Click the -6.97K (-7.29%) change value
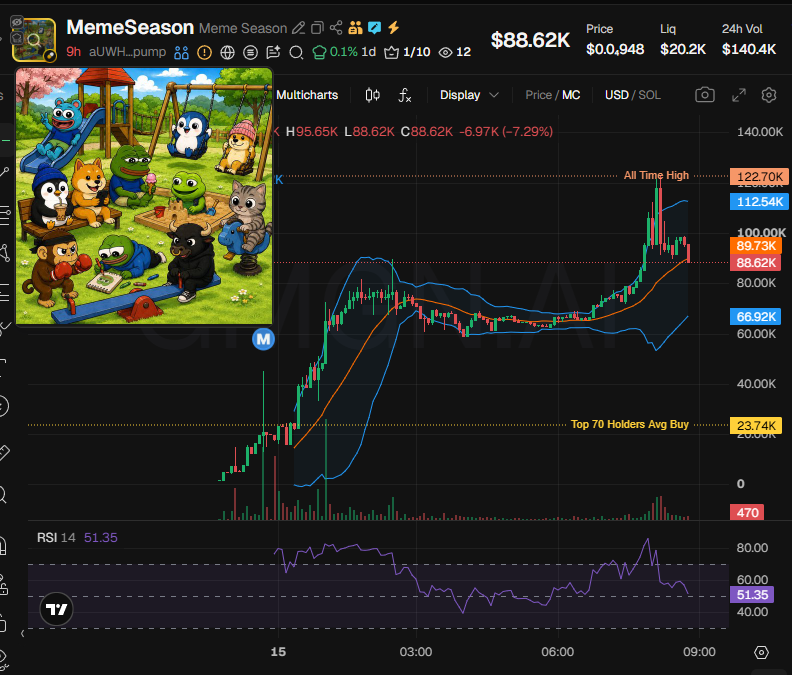 click(x=506, y=132)
